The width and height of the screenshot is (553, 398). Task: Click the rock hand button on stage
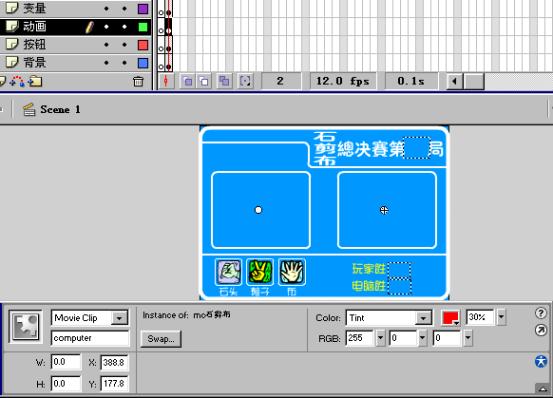pyautogui.click(x=229, y=272)
